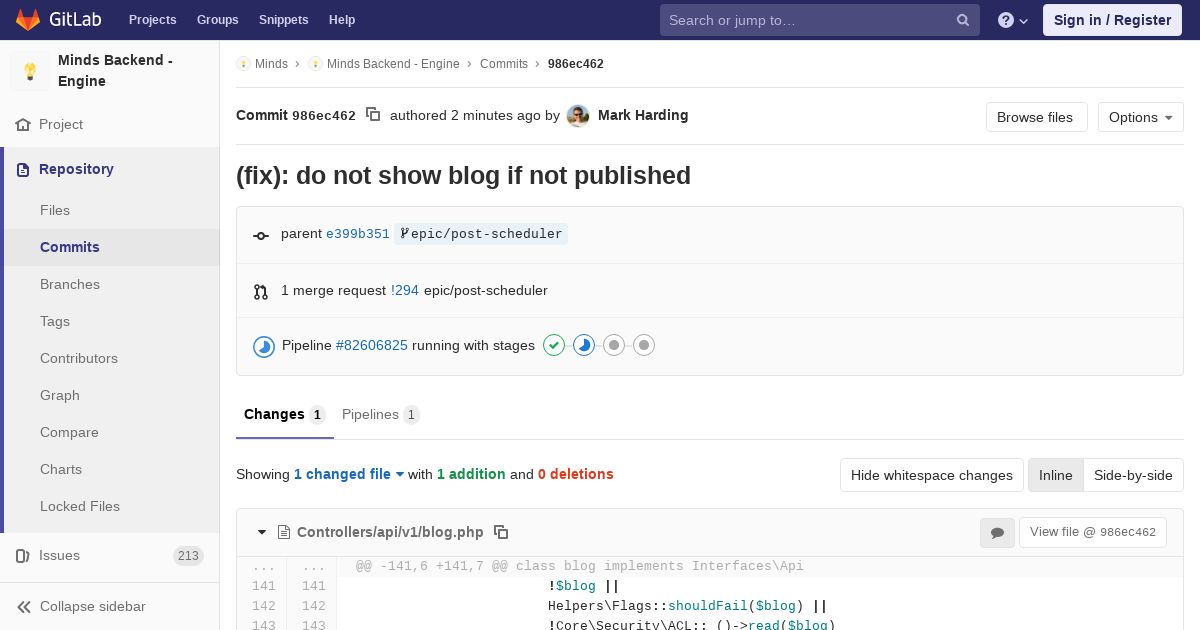1200x630 pixels.
Task: Collapse the blog.php diff file caret
Action: pos(262,532)
